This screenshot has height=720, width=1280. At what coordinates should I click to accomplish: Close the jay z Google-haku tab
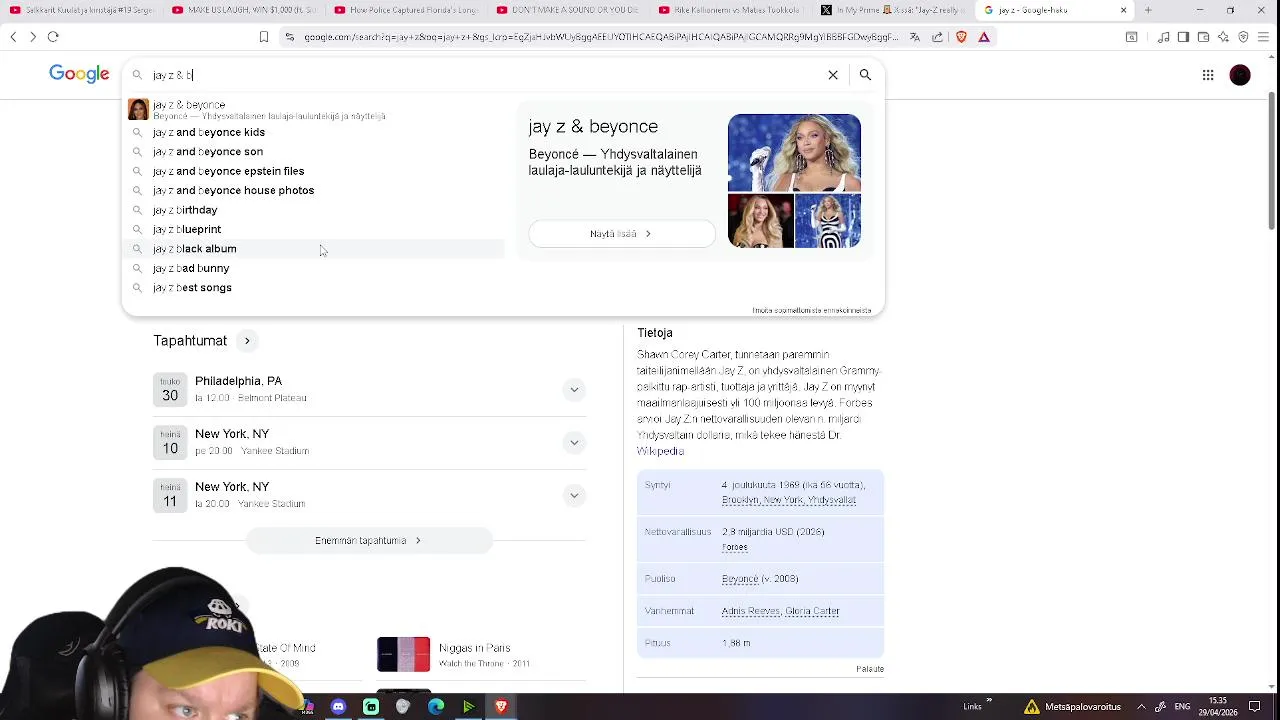pos(1123,10)
